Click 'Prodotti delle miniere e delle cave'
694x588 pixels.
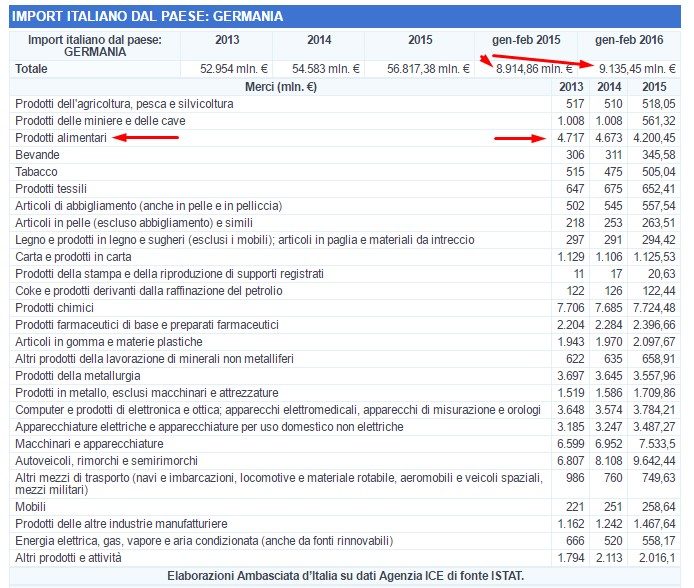click(x=100, y=121)
